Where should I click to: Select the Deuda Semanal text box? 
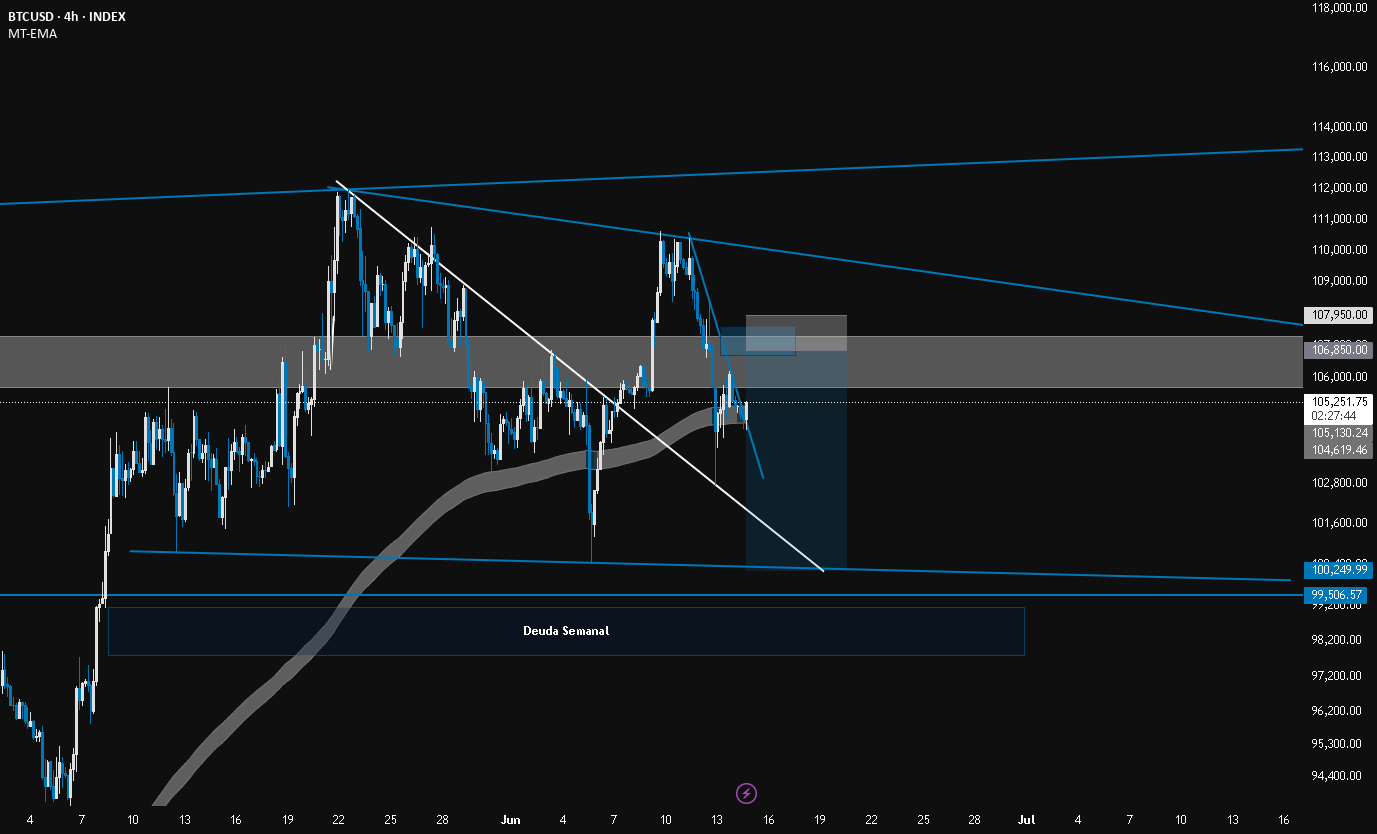(x=566, y=631)
